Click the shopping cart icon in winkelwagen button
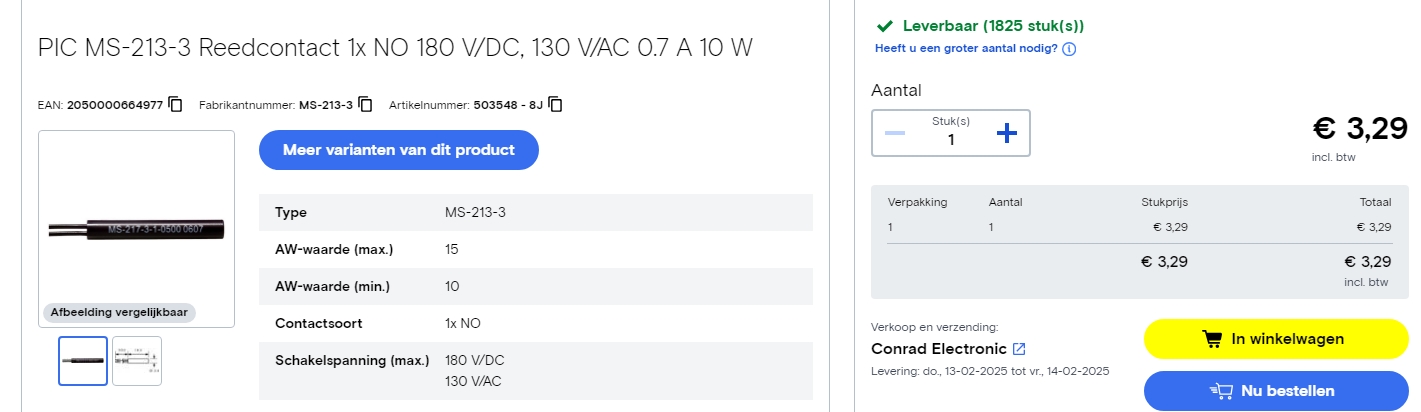 tap(1212, 339)
